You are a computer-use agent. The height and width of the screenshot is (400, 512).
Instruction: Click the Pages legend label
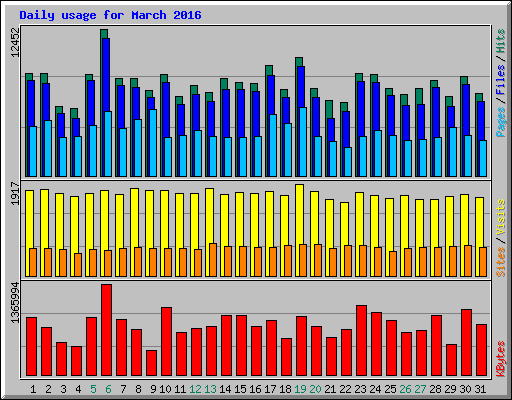pyautogui.click(x=501, y=122)
